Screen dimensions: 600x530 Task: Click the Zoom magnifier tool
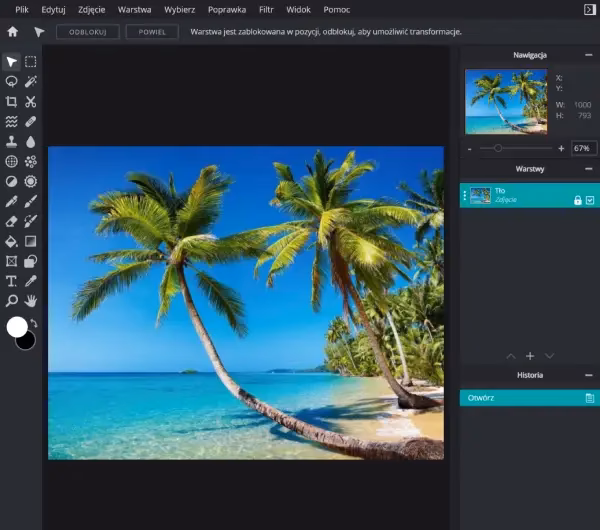(12, 300)
